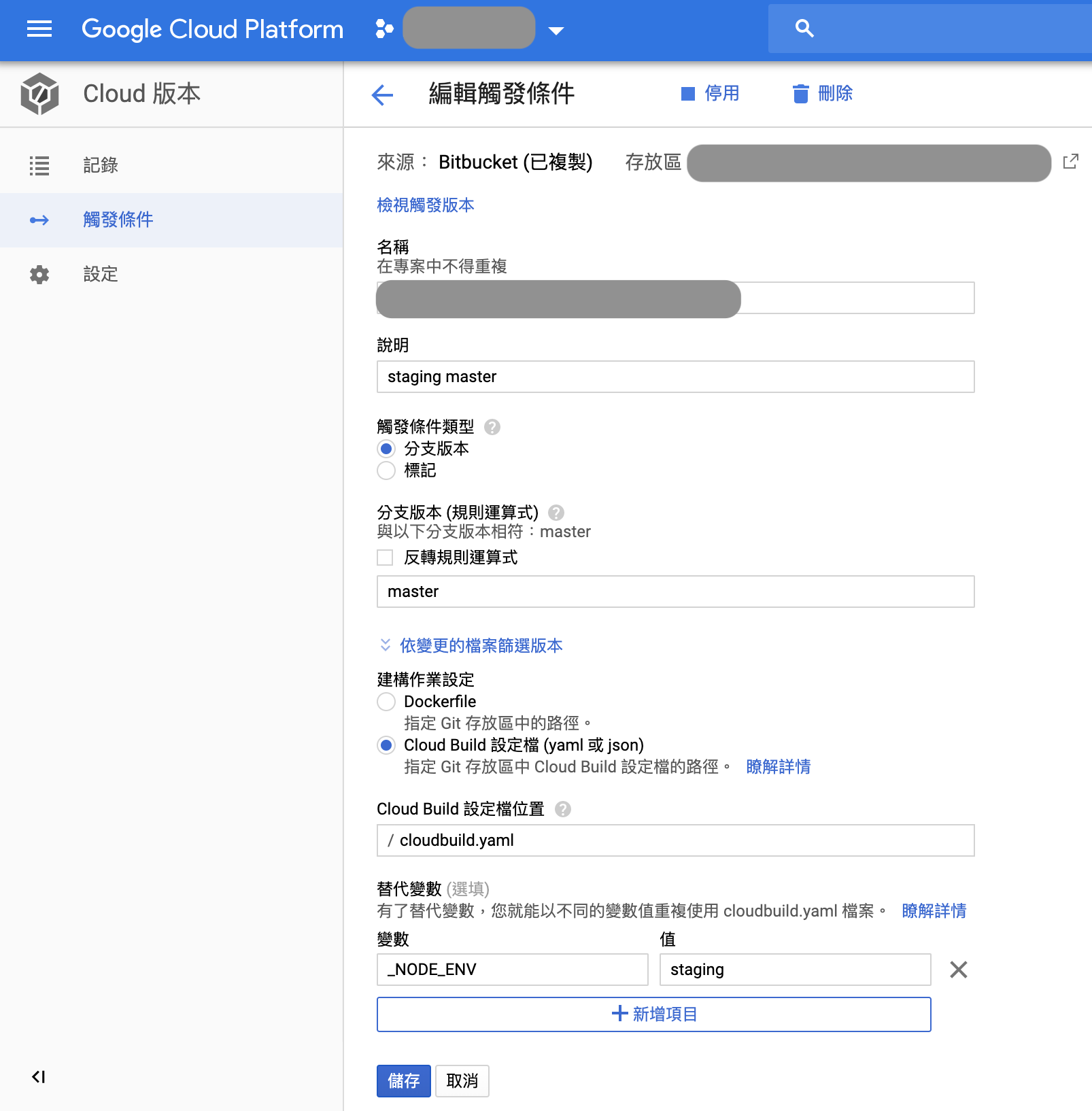Open the hamburger navigation menu
1092x1111 pixels.
pyautogui.click(x=39, y=29)
